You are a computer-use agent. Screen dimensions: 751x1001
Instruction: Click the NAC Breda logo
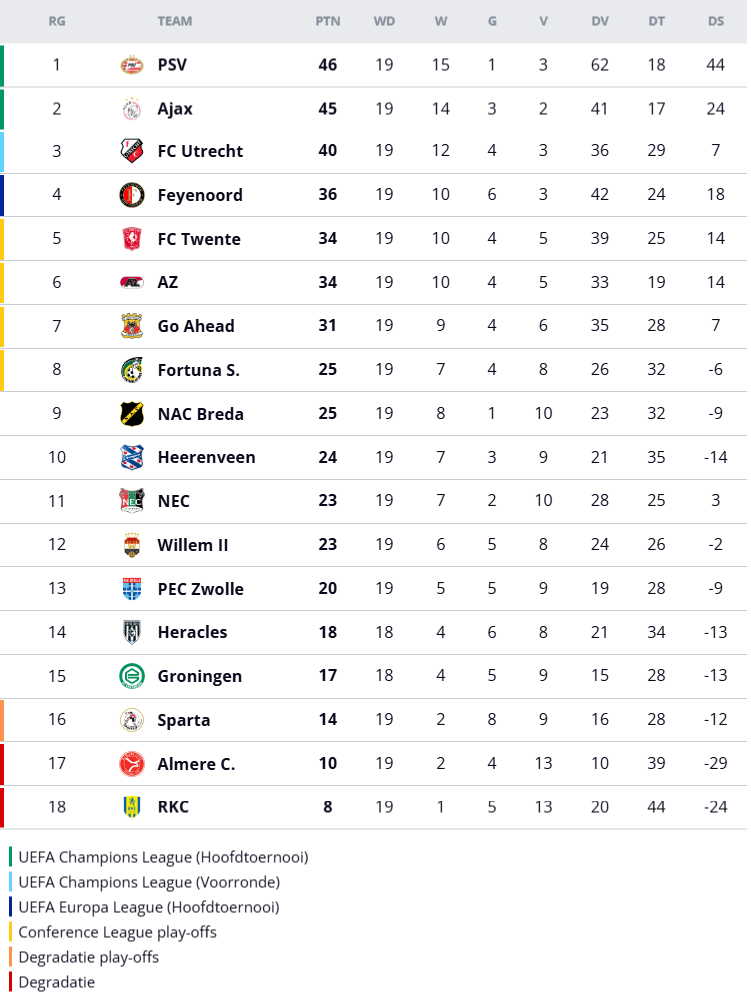[x=131, y=414]
